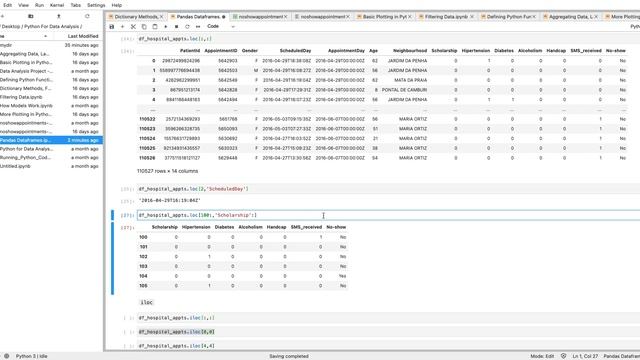
Task: Open the Help menu
Action: click(117, 5)
